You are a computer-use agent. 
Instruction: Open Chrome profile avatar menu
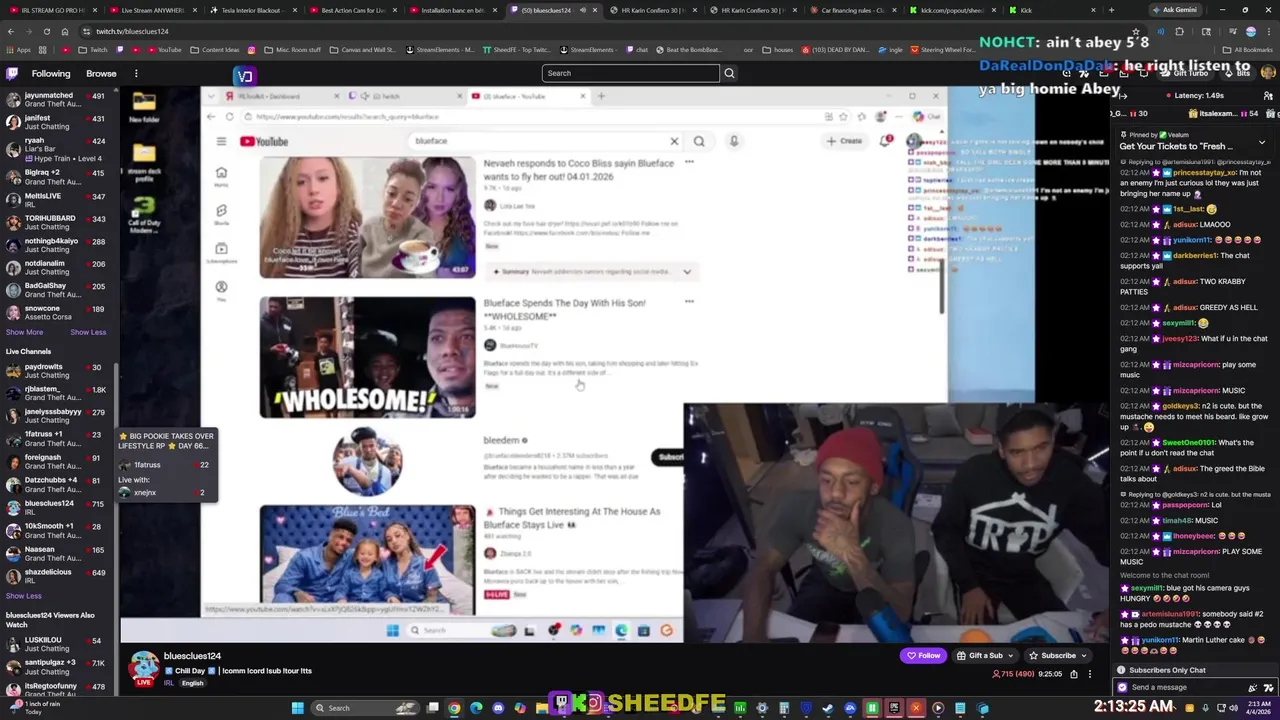[x=1250, y=31]
